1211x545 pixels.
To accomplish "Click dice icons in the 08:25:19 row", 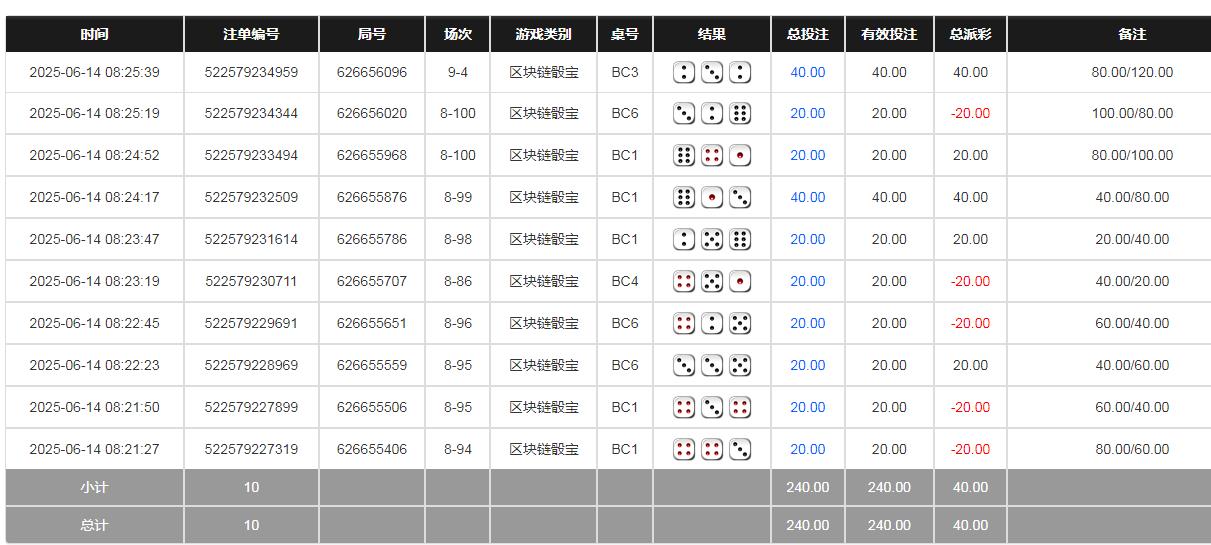I will click(712, 114).
